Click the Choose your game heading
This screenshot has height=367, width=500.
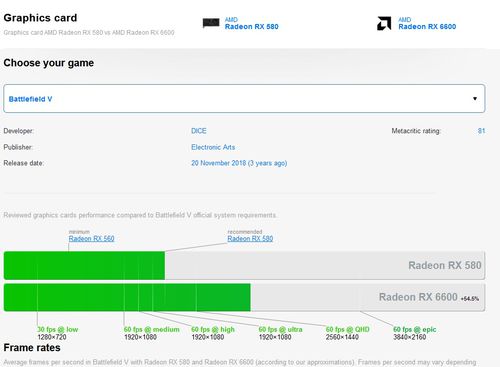pos(49,63)
